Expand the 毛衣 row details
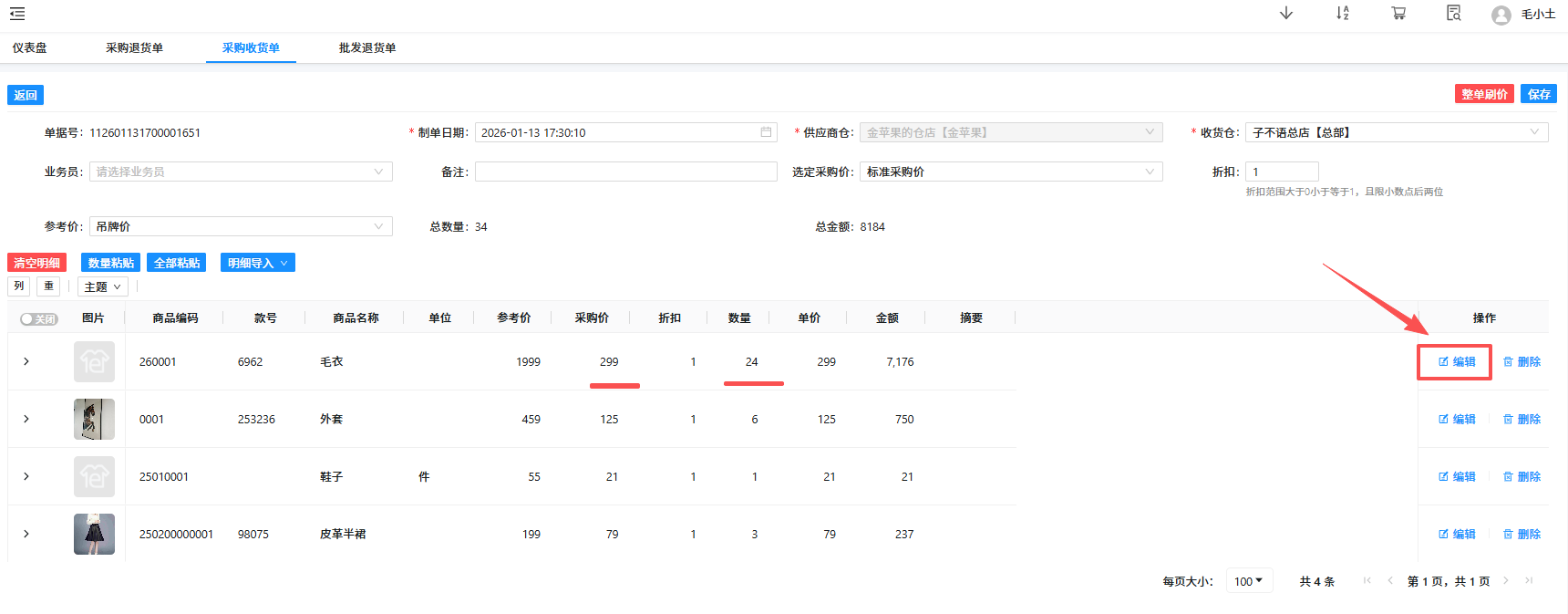This screenshot has height=614, width=1568. (x=26, y=362)
